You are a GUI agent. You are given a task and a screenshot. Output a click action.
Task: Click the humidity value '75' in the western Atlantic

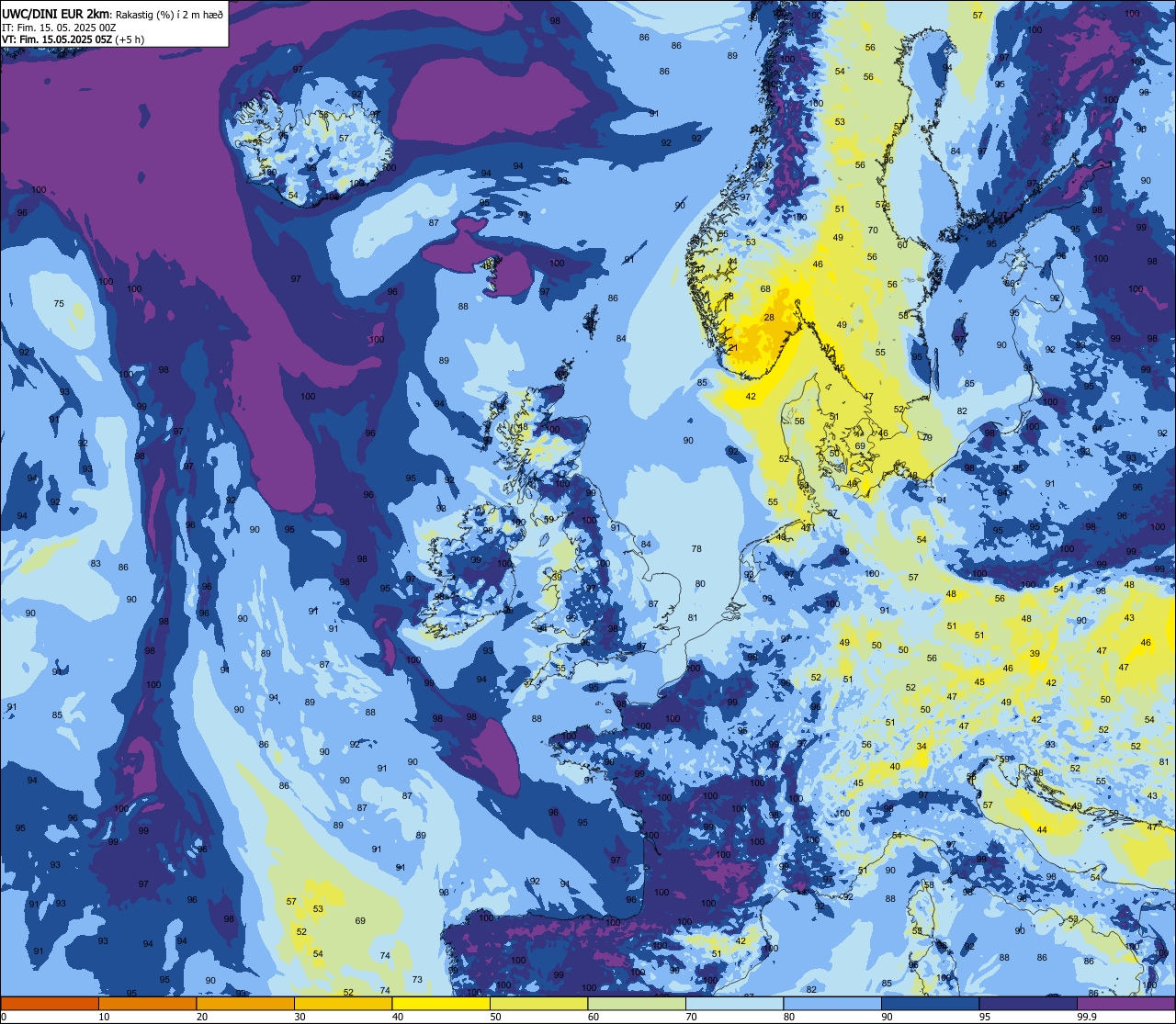click(59, 304)
